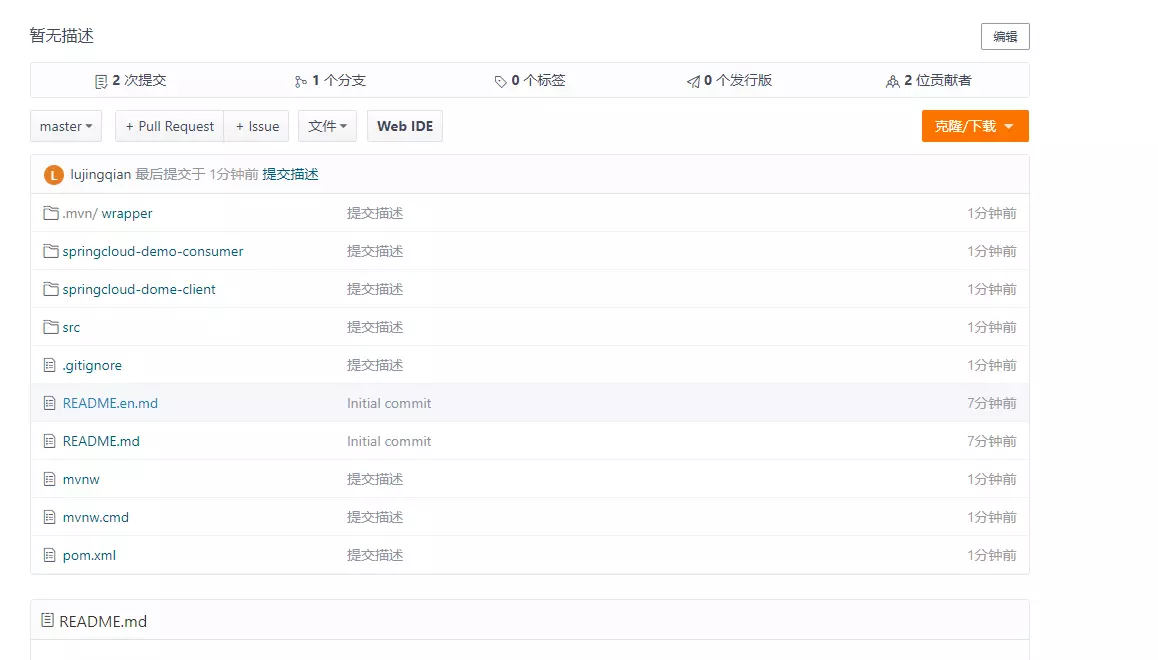This screenshot has height=660, width=1158.
Task: Open the 文件 dropdown menu
Action: coord(327,126)
